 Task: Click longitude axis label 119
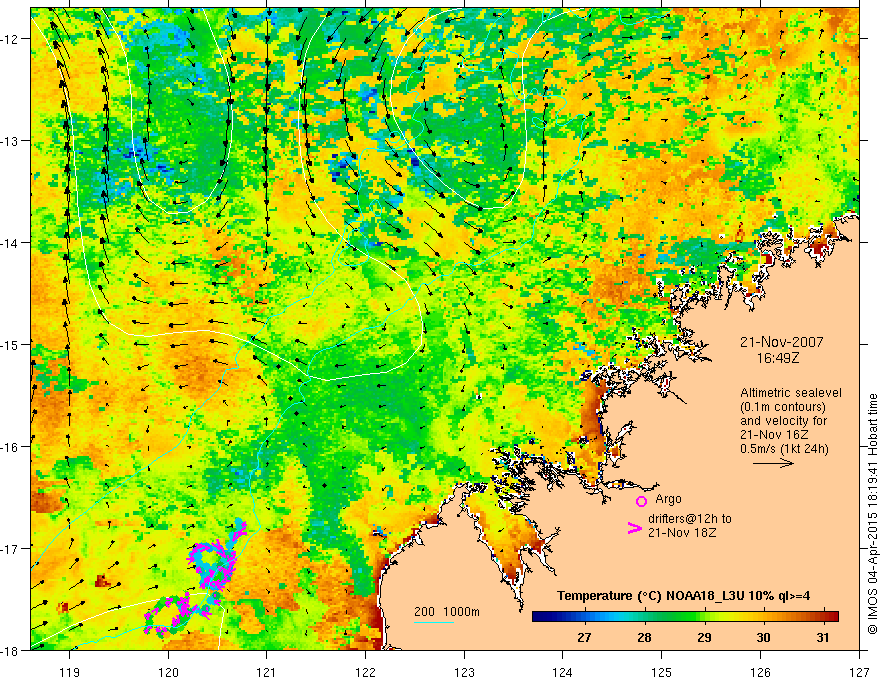70,672
